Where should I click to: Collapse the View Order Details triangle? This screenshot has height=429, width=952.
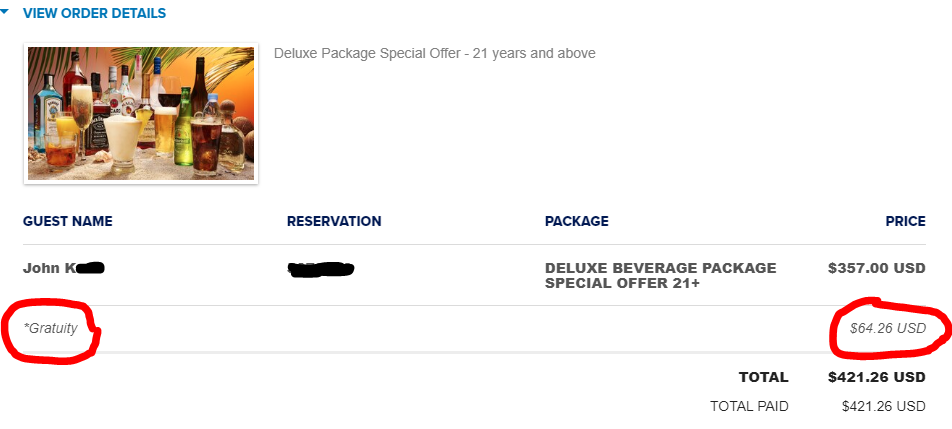tap(4, 12)
